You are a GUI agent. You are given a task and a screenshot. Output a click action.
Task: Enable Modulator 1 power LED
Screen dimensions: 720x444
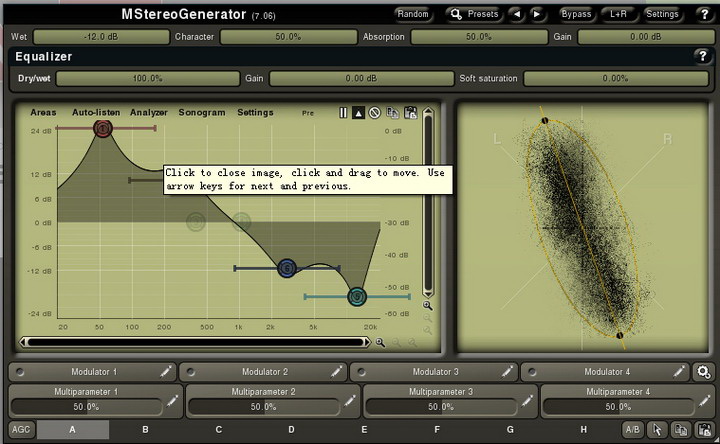click(x=20, y=372)
